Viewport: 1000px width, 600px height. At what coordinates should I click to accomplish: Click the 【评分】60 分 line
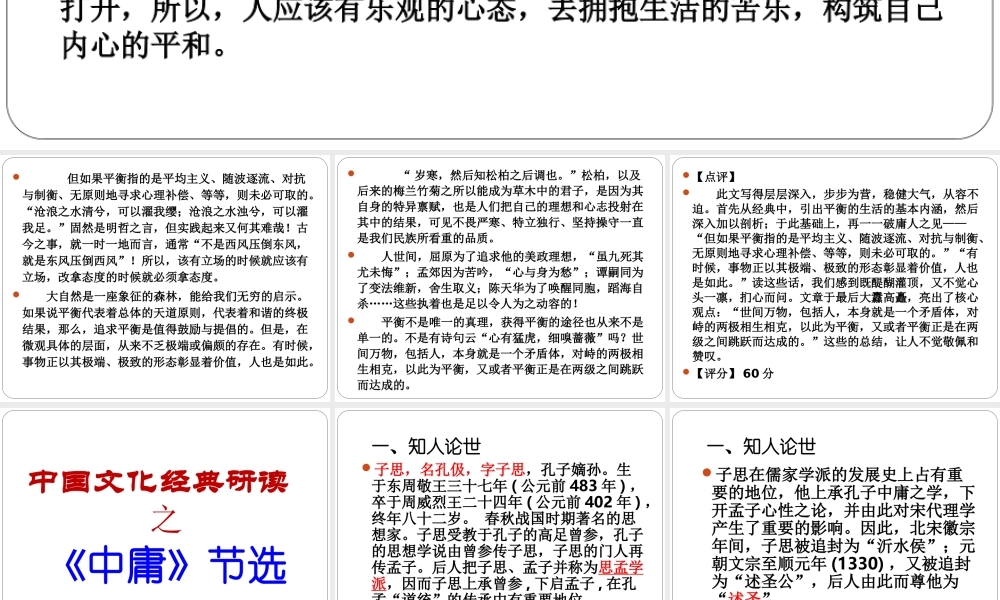(x=733, y=373)
